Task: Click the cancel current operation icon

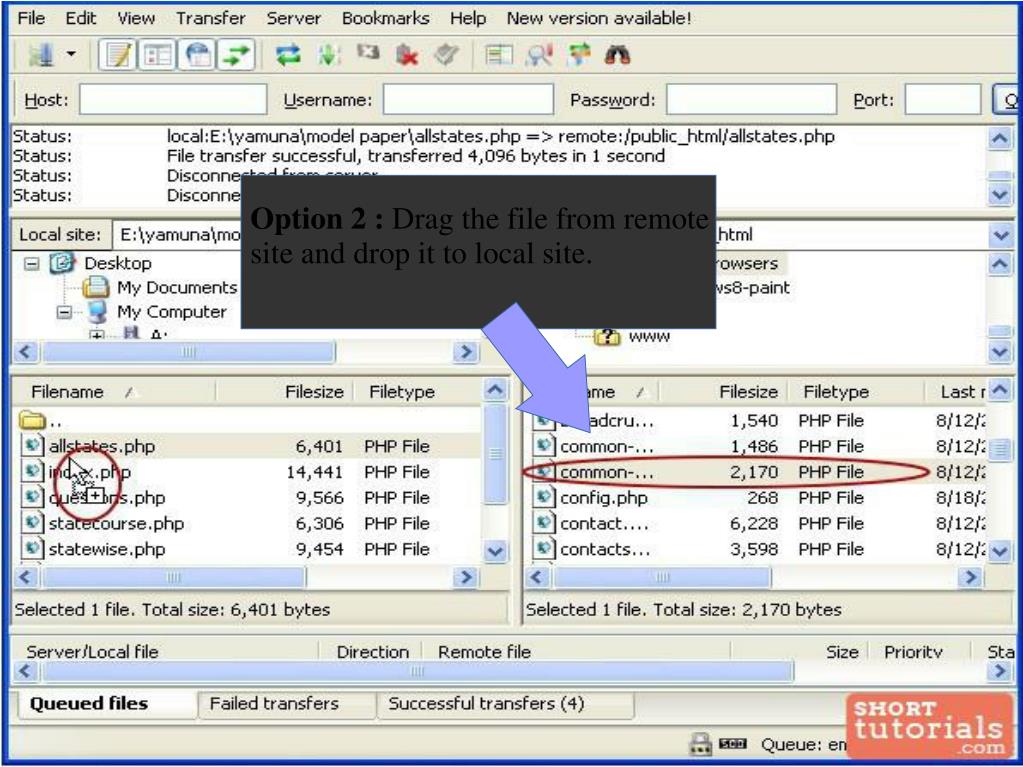Action: pyautogui.click(x=368, y=54)
